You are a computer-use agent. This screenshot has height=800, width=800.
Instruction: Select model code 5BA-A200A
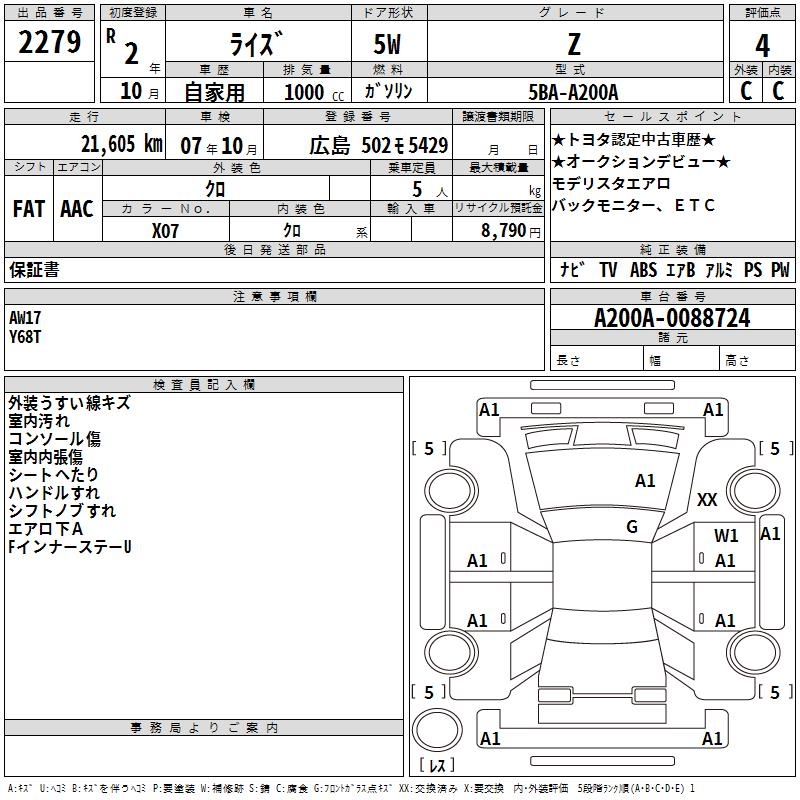[x=573, y=92]
